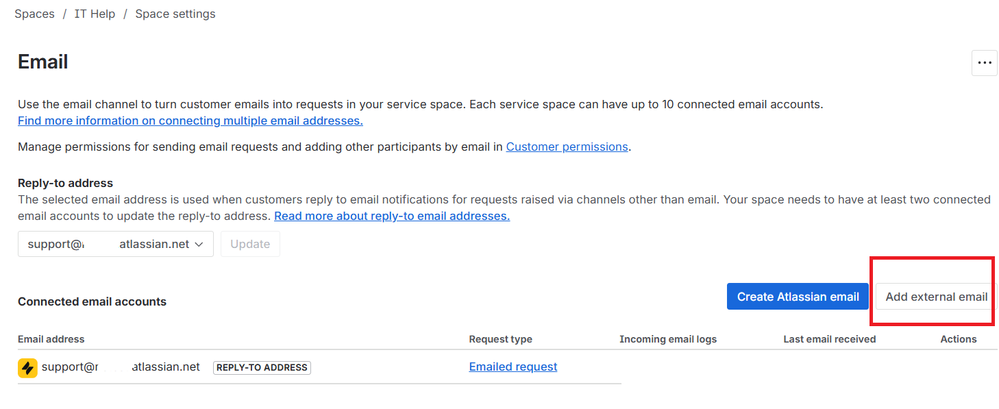Open Read more about reply-to email addresses
Screen dimensions: 999x409
(x=392, y=216)
